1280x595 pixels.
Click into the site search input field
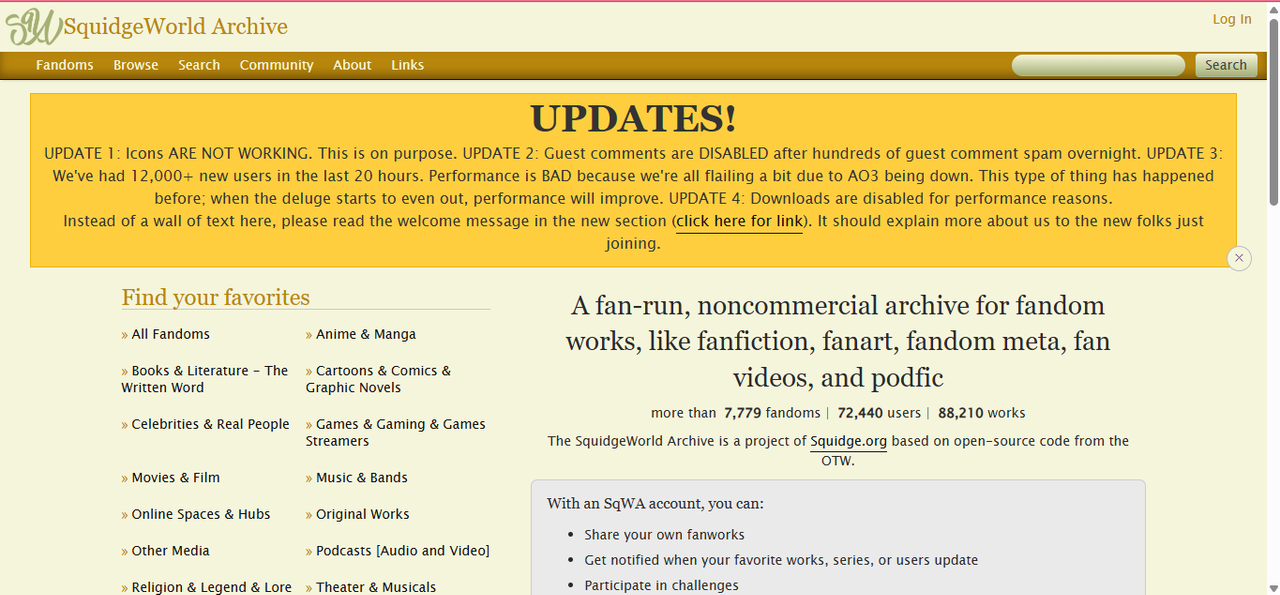pos(1098,66)
